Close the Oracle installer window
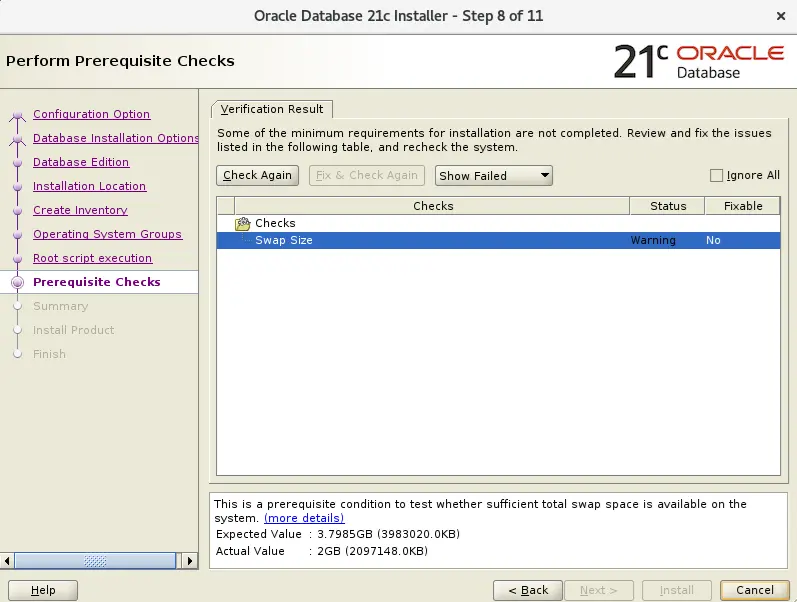This screenshot has width=797, height=602. click(x=781, y=16)
